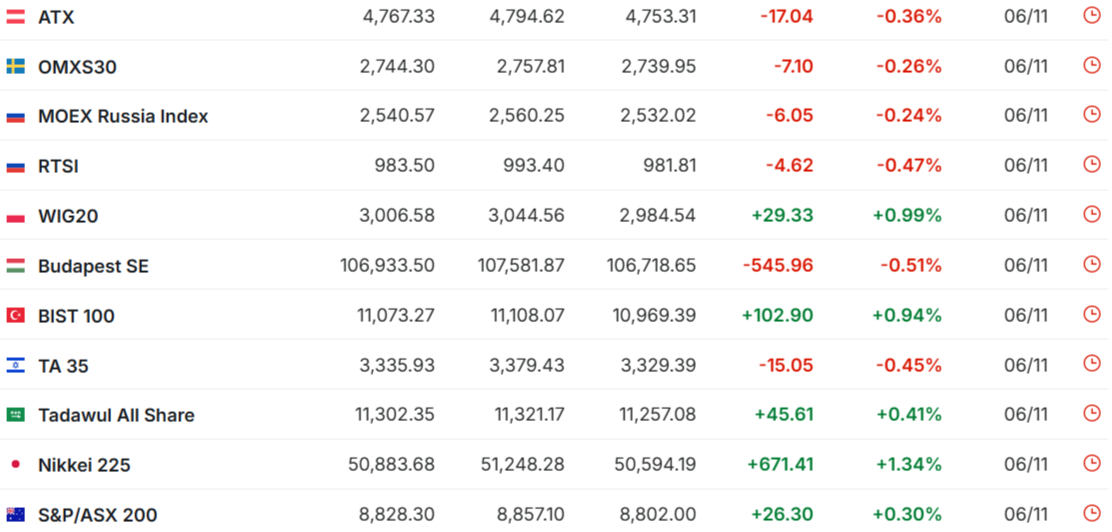
Task: Click the WIG20 percent change +0.99%
Action: (x=907, y=216)
